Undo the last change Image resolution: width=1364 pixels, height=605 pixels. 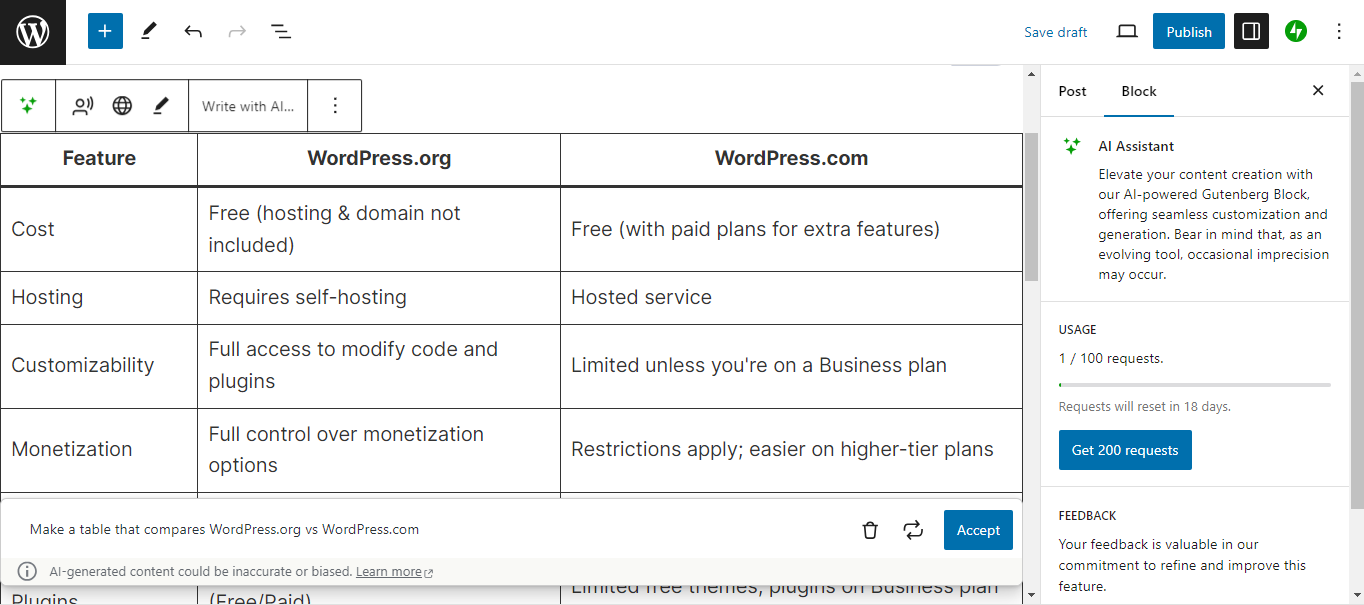193,31
